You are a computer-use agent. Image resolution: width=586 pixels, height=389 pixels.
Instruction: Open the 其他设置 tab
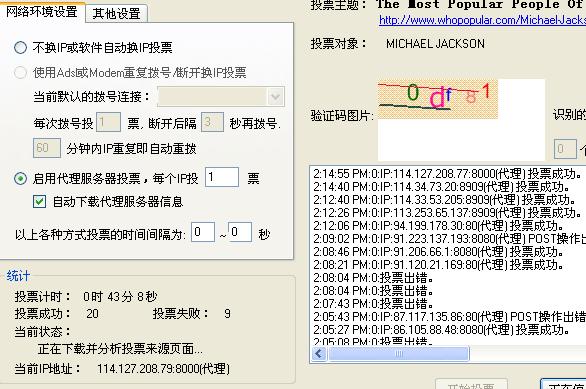[116, 14]
